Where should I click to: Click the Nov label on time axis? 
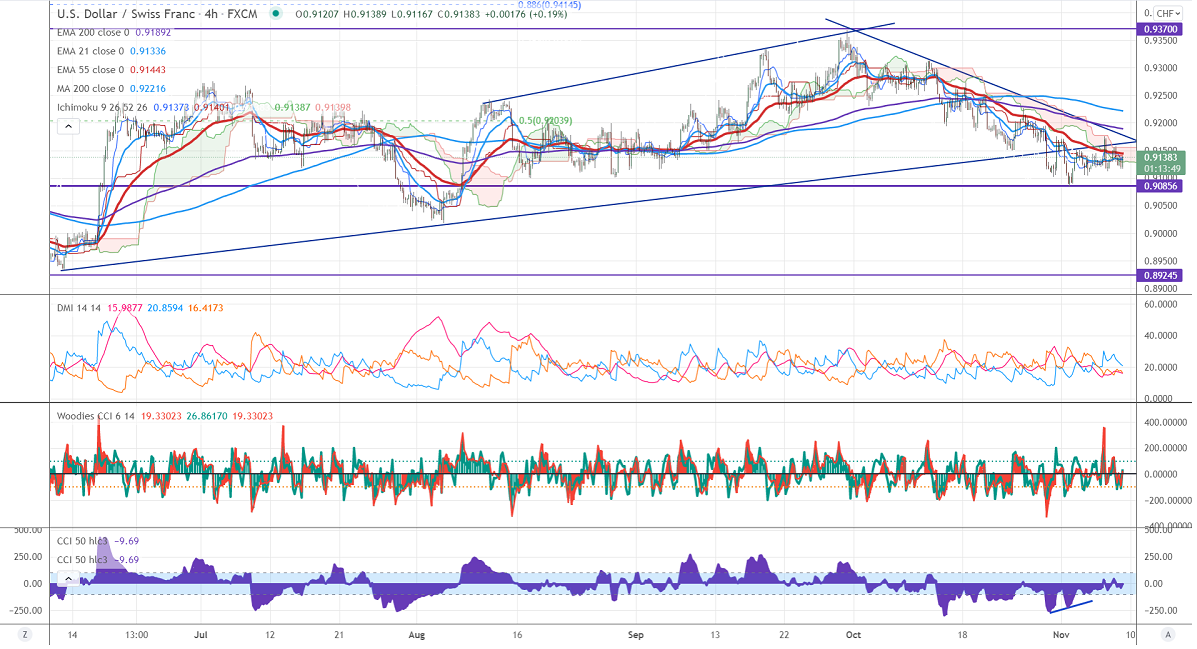click(x=1060, y=634)
